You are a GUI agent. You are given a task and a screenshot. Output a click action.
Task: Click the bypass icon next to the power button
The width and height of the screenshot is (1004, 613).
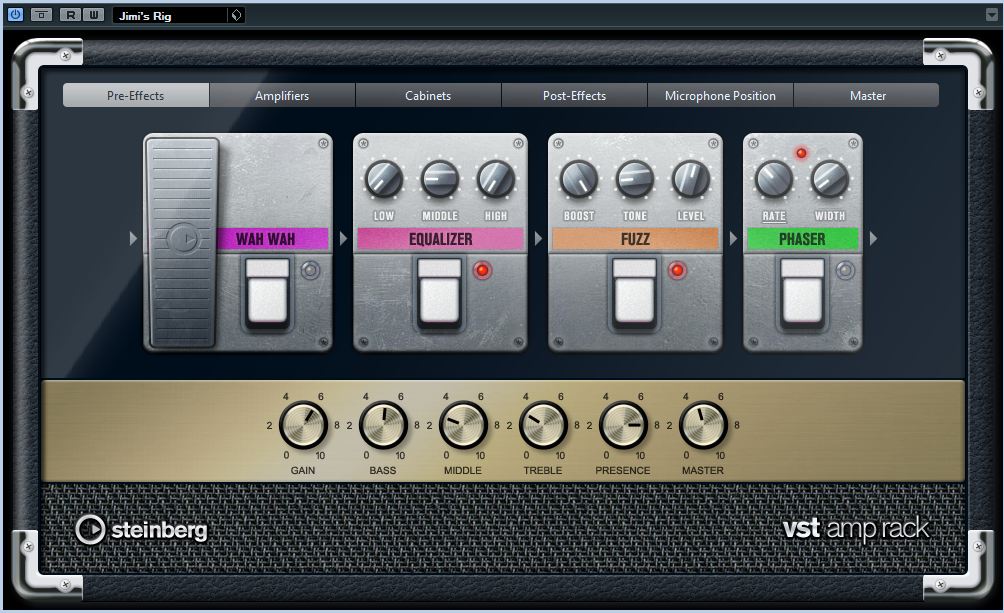[x=40, y=14]
